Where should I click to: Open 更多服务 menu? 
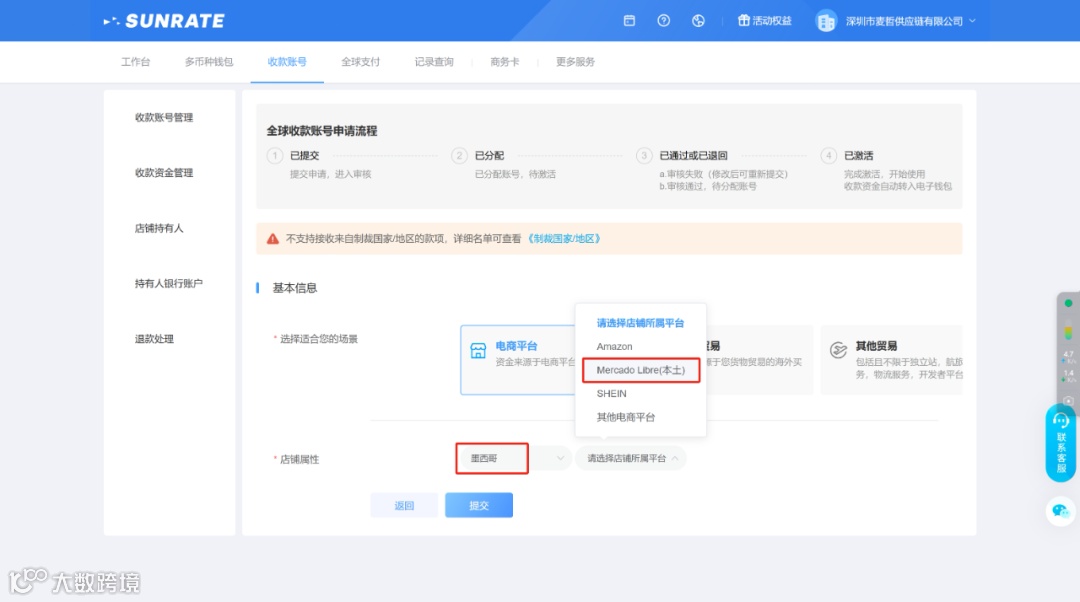coord(575,62)
